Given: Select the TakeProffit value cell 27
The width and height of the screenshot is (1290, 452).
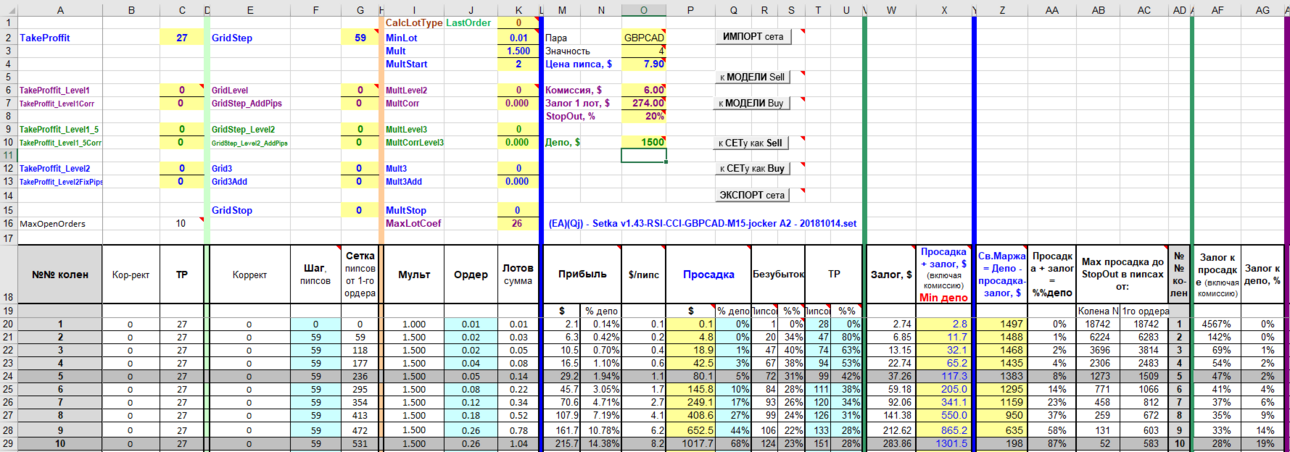Looking at the screenshot, I should click(x=181, y=37).
